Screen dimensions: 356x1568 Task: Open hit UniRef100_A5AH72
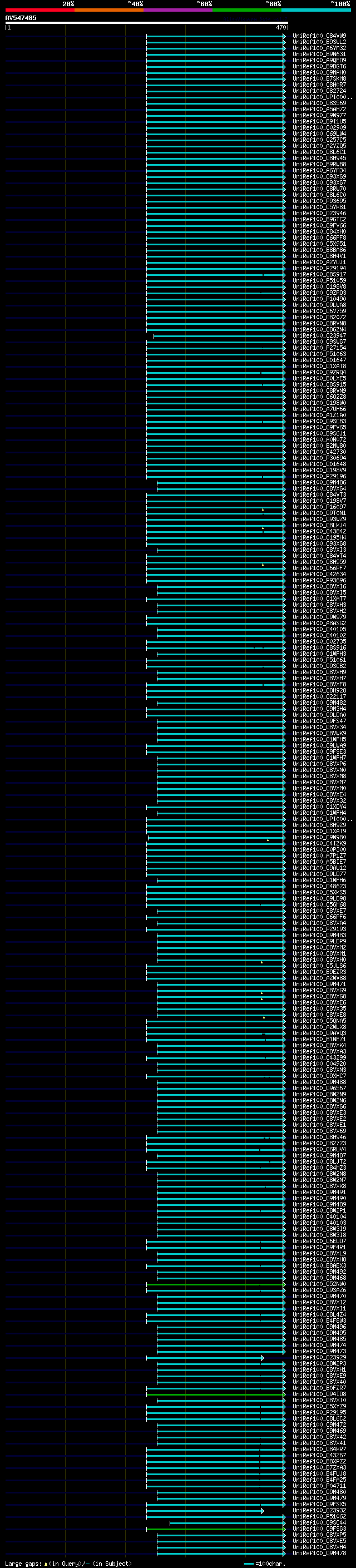click(319, 110)
